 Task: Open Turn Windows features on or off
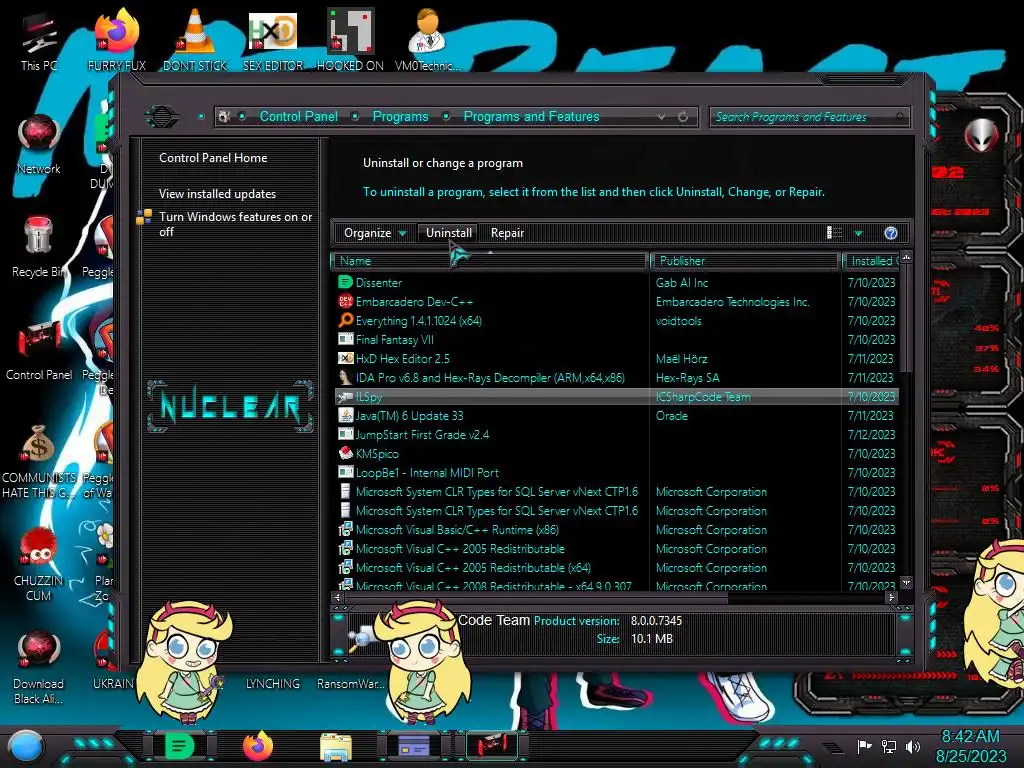tap(235, 224)
